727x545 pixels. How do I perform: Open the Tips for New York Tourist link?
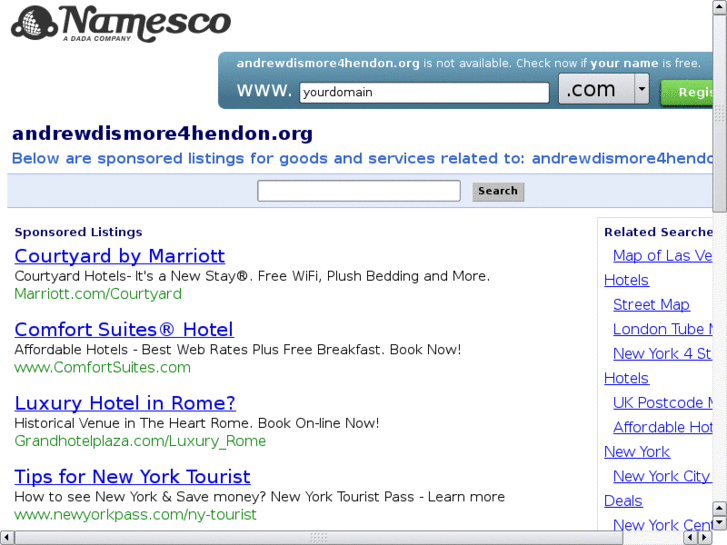[x=132, y=477]
